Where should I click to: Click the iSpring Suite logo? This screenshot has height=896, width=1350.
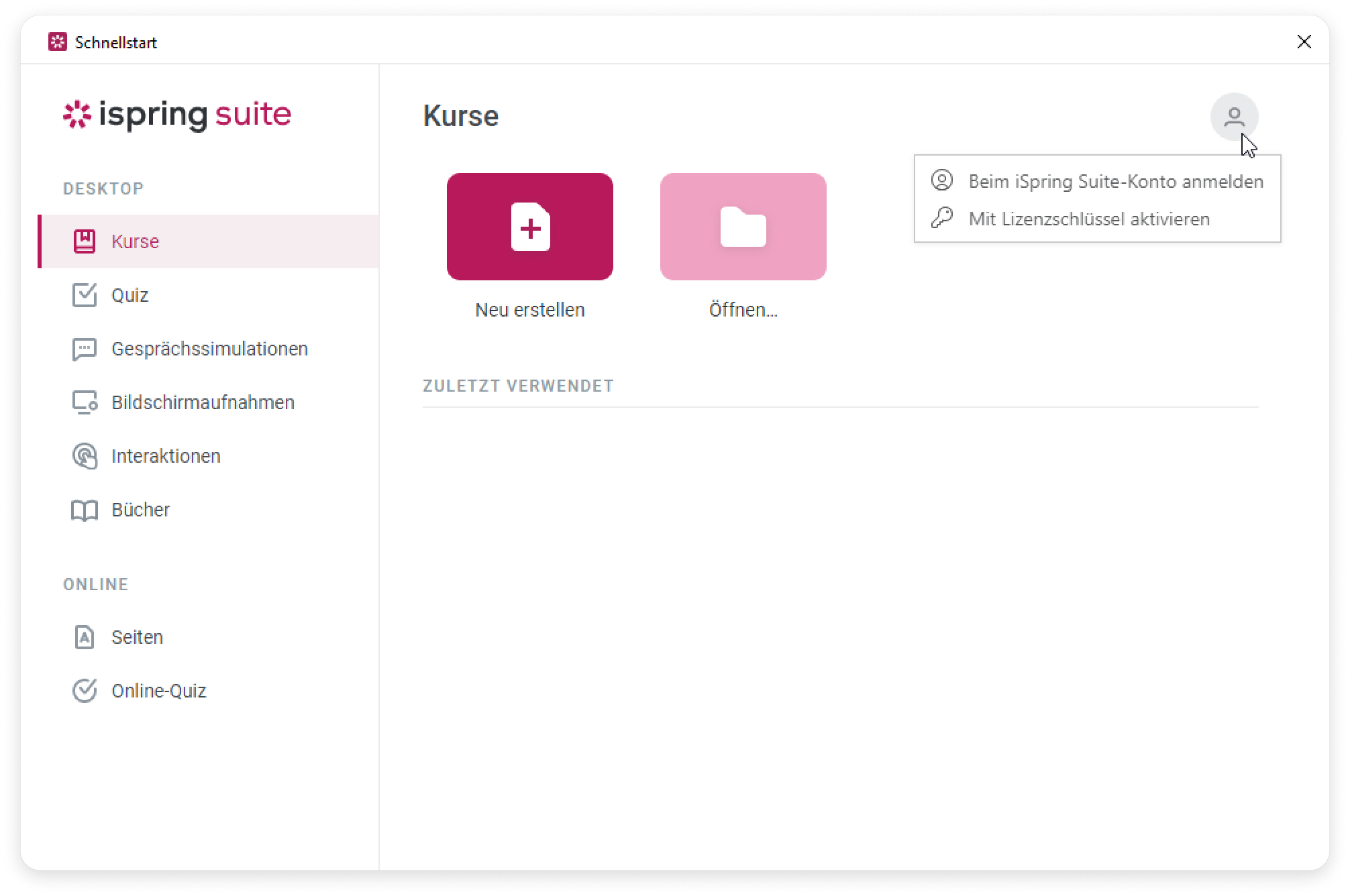tap(177, 115)
